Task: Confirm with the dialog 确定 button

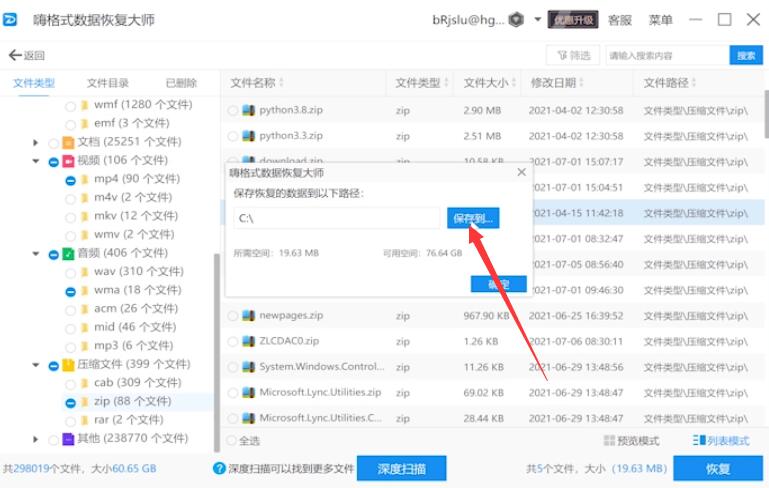Action: coord(498,284)
